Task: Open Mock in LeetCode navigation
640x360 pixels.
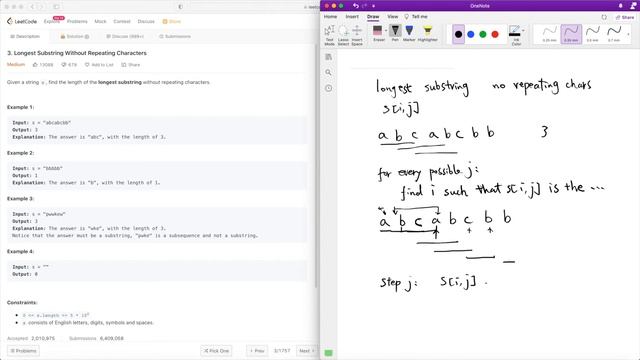Action: click(x=100, y=21)
